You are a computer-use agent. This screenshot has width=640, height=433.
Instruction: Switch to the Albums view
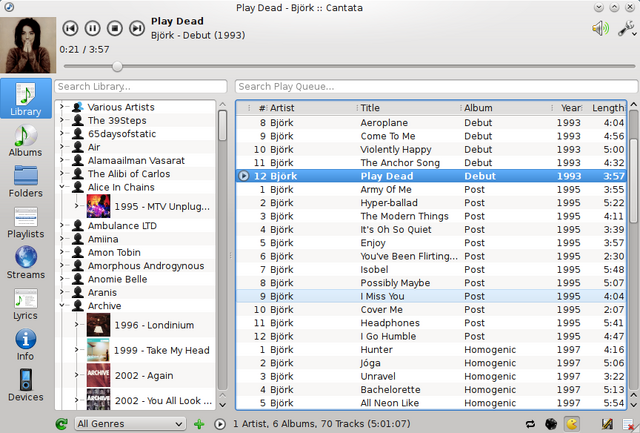tap(26, 141)
